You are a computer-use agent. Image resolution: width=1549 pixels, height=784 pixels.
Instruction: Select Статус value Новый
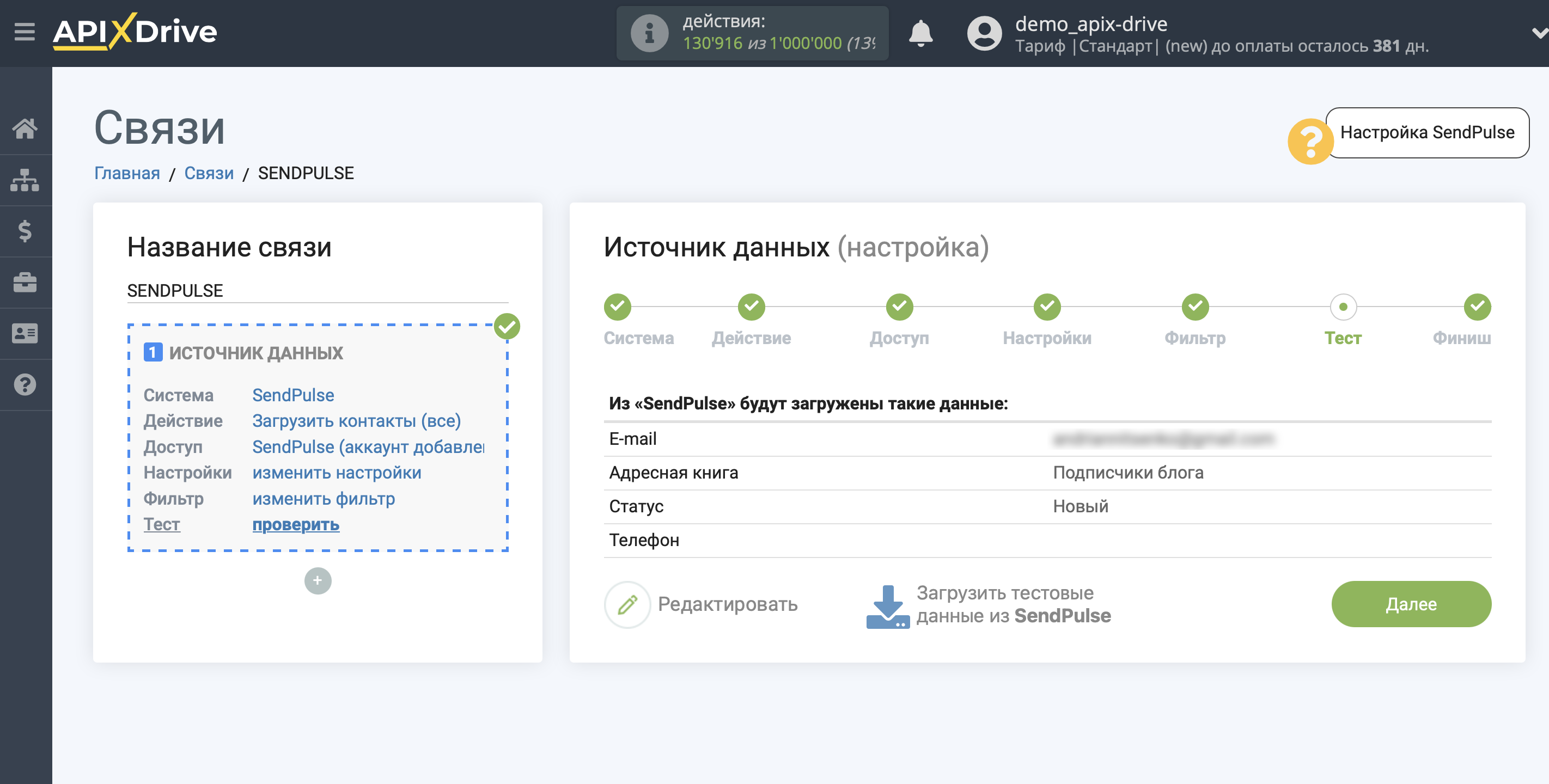tap(1081, 506)
